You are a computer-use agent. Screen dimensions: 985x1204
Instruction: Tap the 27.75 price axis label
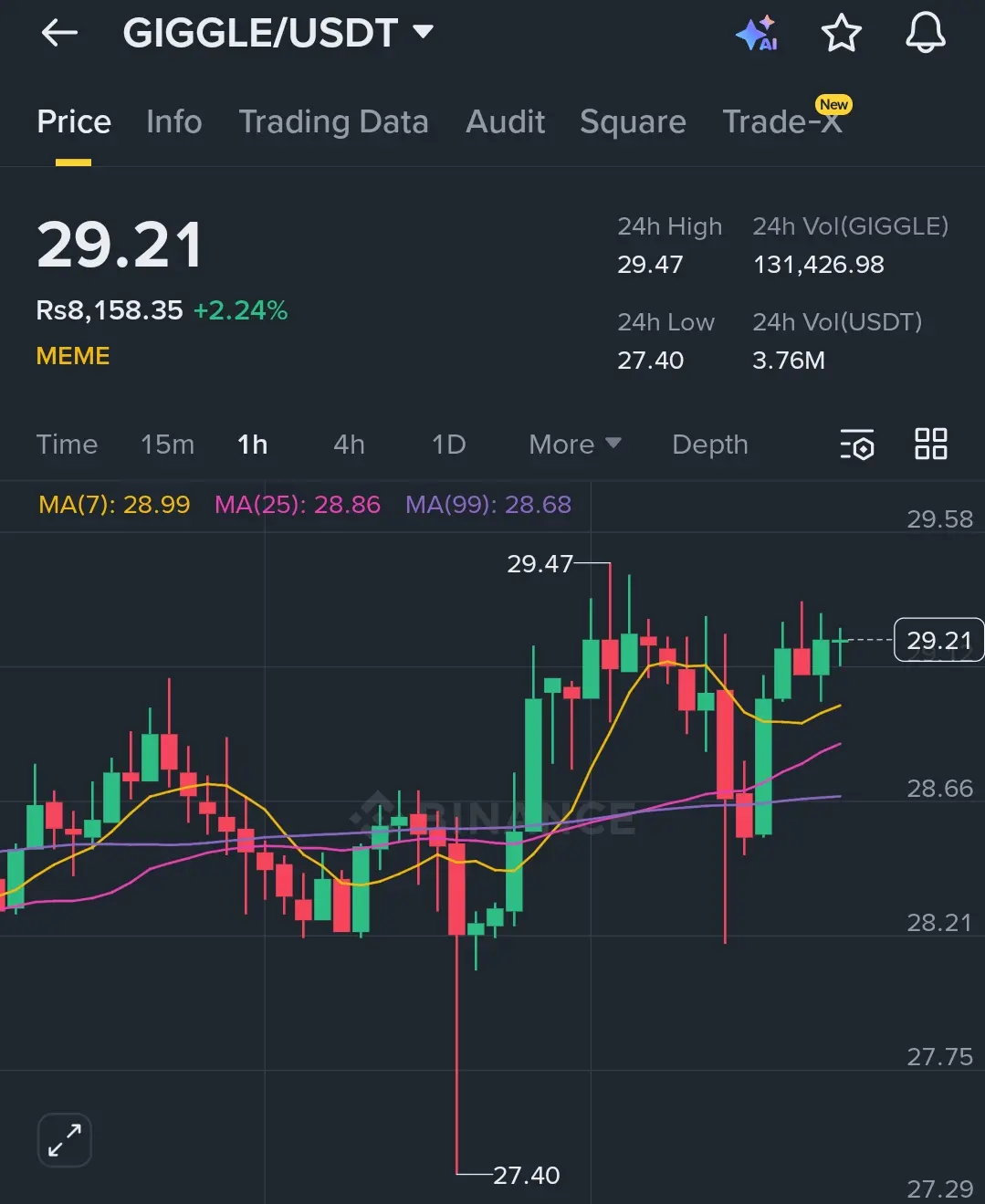tap(939, 1057)
